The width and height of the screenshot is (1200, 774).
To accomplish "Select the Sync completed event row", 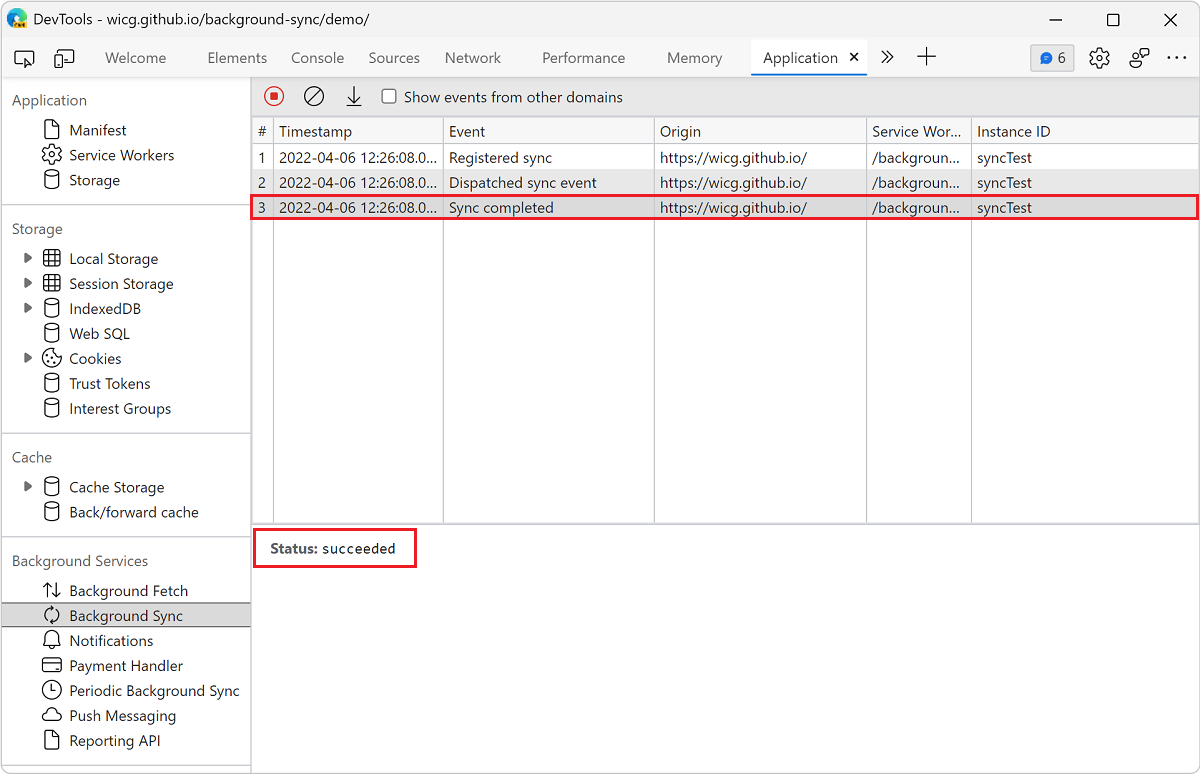I will click(548, 207).
